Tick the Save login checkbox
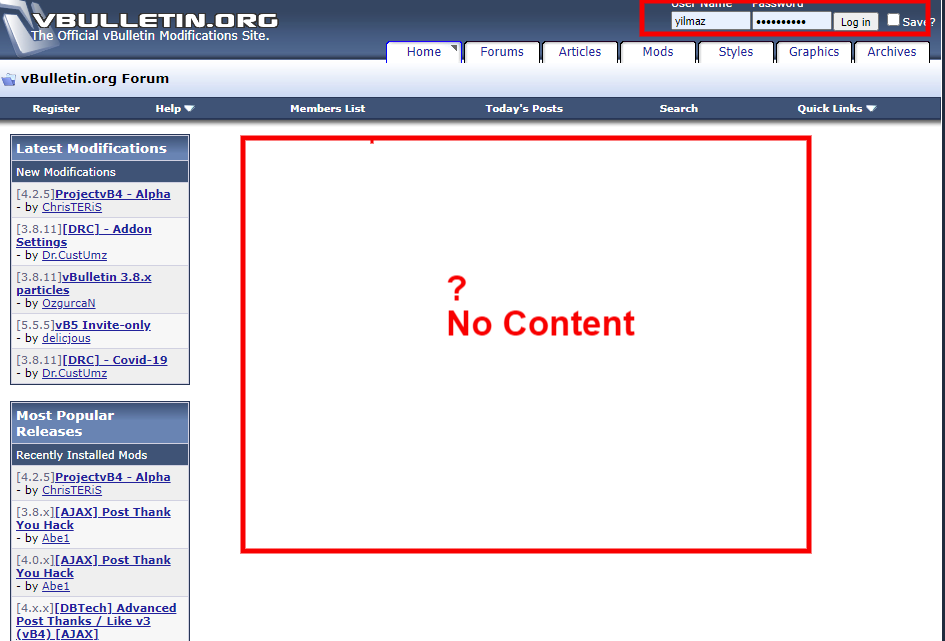This screenshot has width=945, height=641. tap(893, 20)
